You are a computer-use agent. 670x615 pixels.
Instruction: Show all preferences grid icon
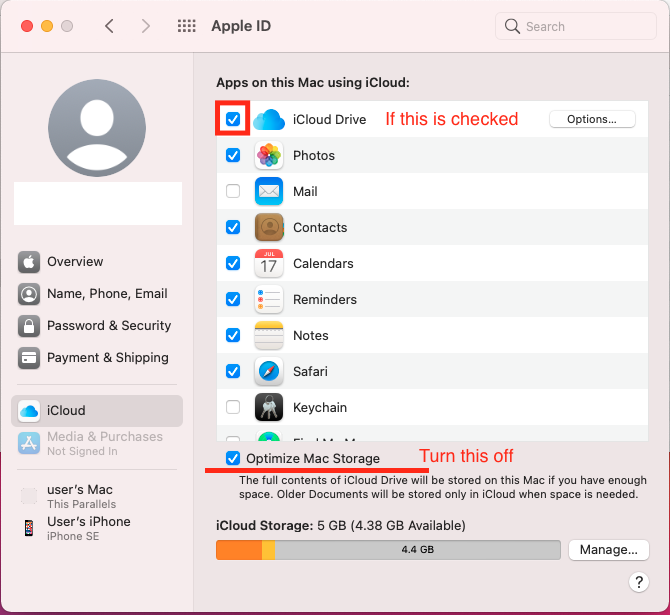click(187, 26)
